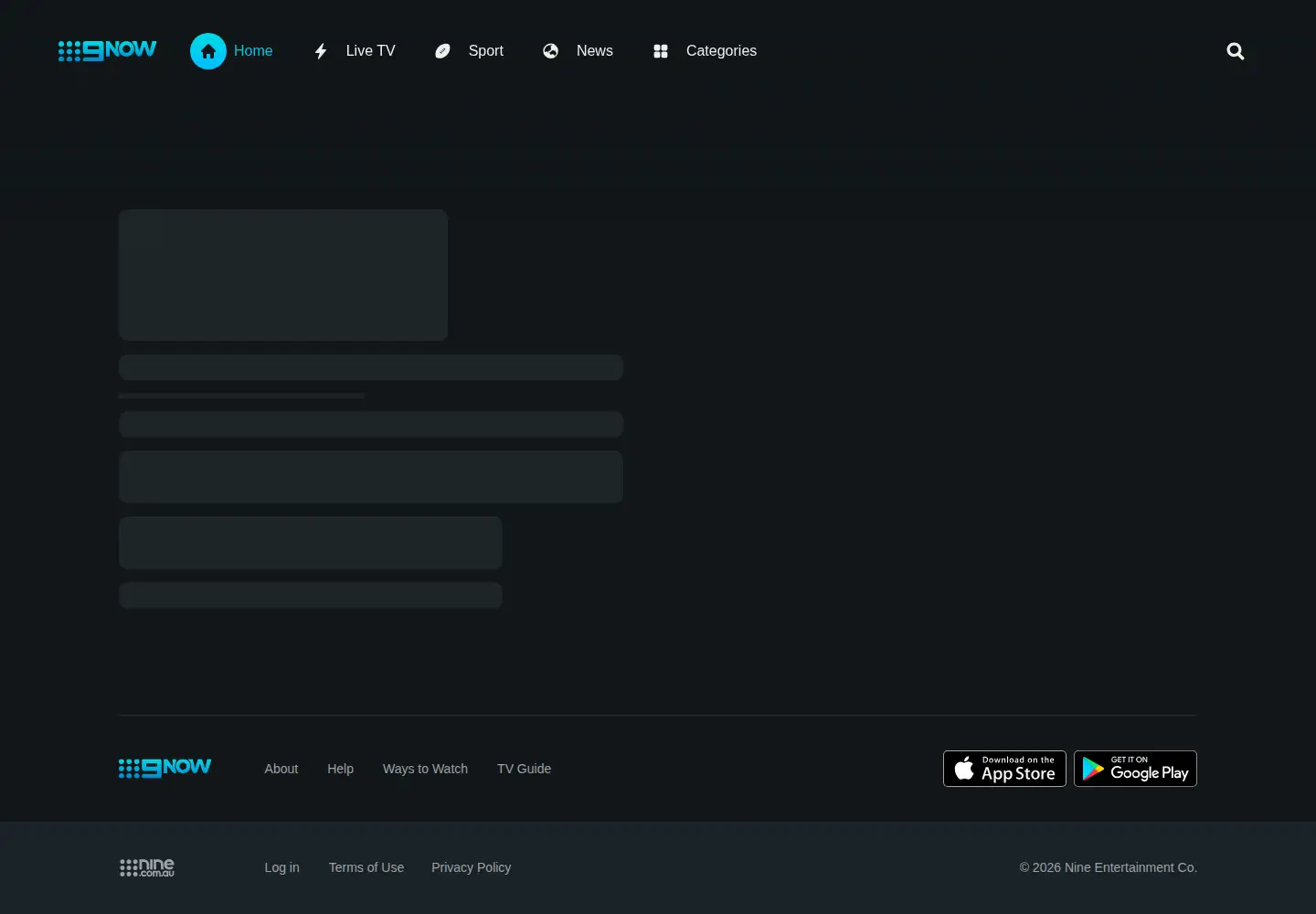Image resolution: width=1316 pixels, height=914 pixels.
Task: Download on the App Store badge
Action: pyautogui.click(x=1005, y=769)
